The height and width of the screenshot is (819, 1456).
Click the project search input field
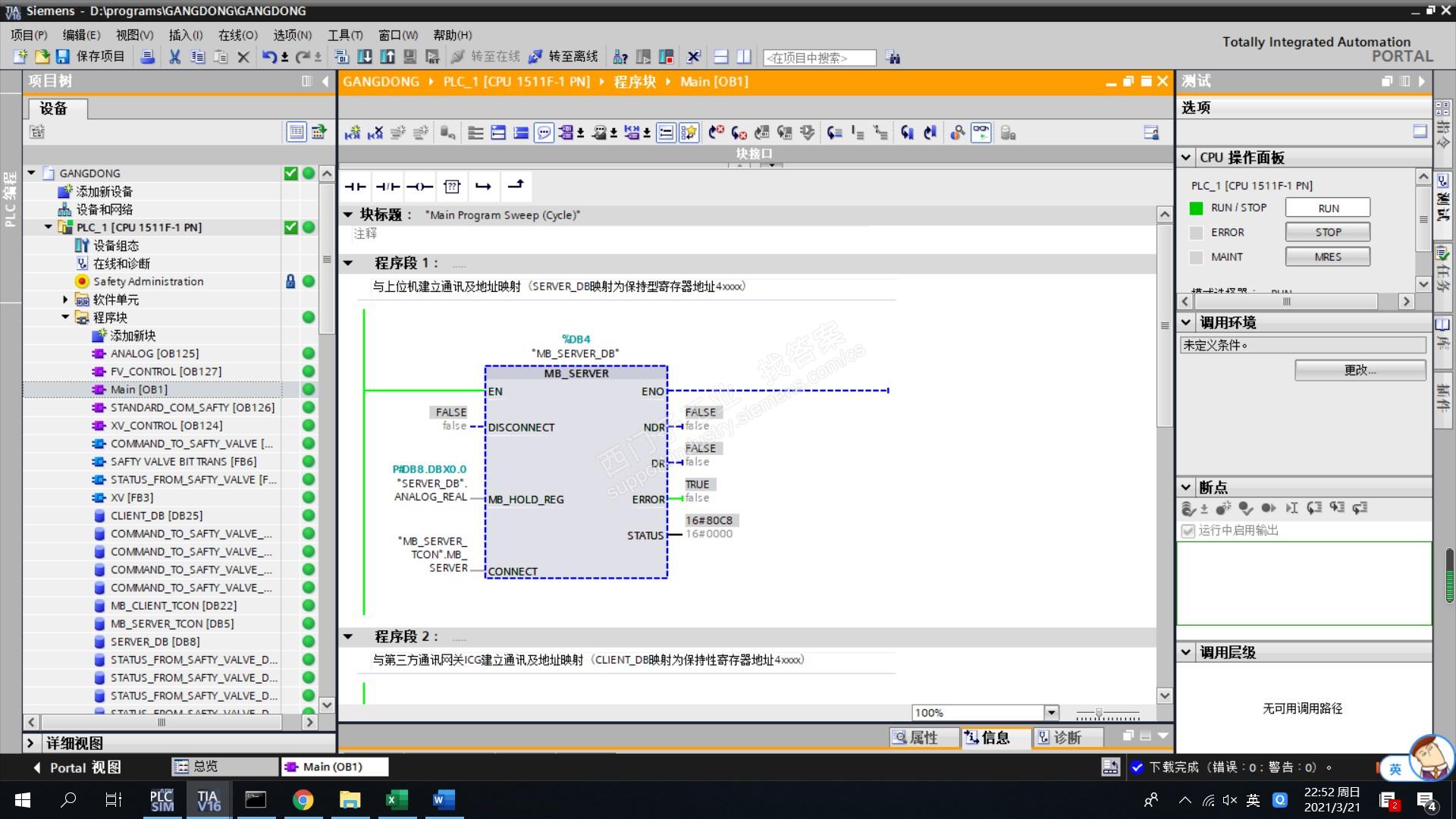coord(818,58)
